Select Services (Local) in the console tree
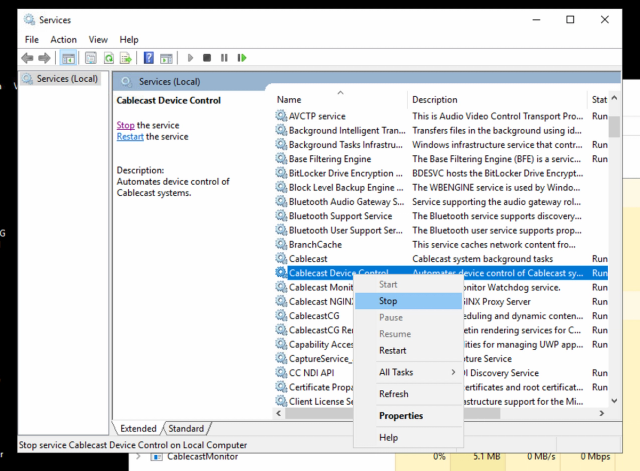Viewport: 640px width, 471px height. point(62,78)
